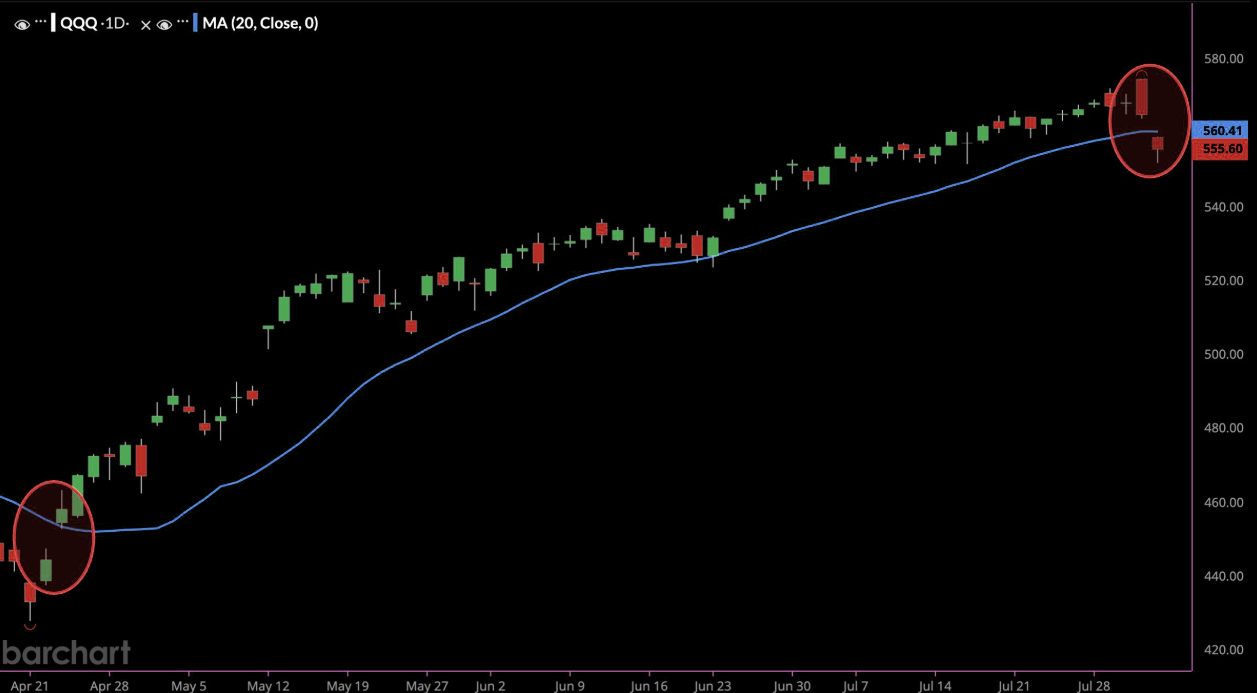The width and height of the screenshot is (1257, 693).
Task: Click the 440.00 price axis label
Action: (x=1223, y=577)
